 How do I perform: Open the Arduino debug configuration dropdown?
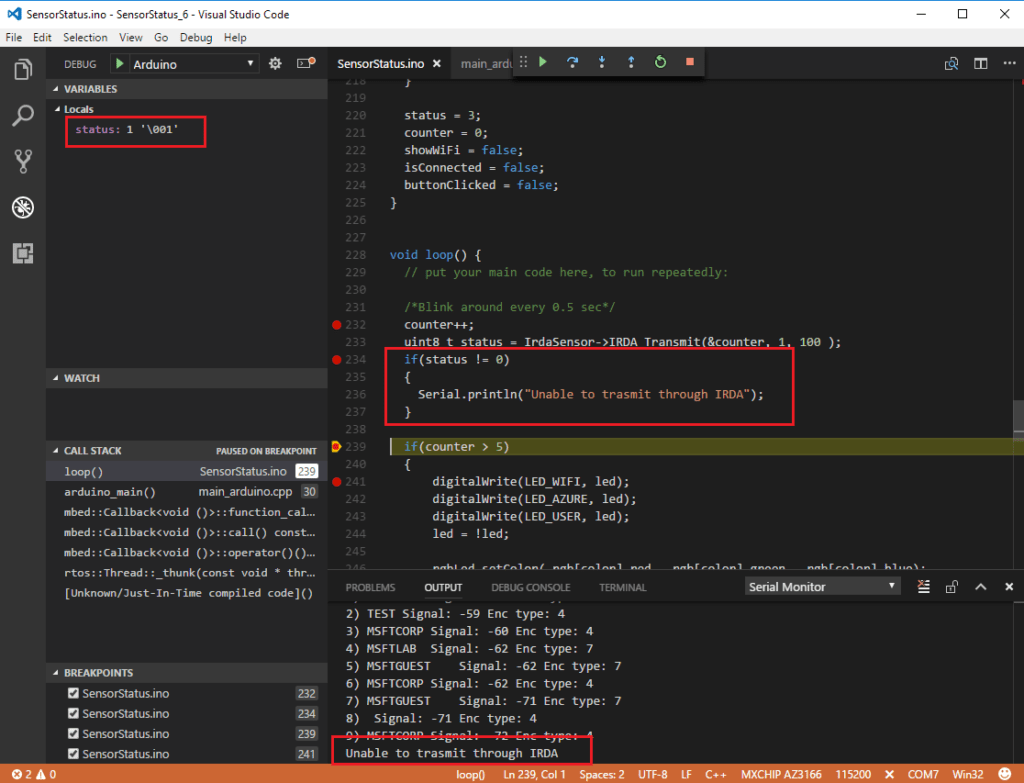pos(192,64)
